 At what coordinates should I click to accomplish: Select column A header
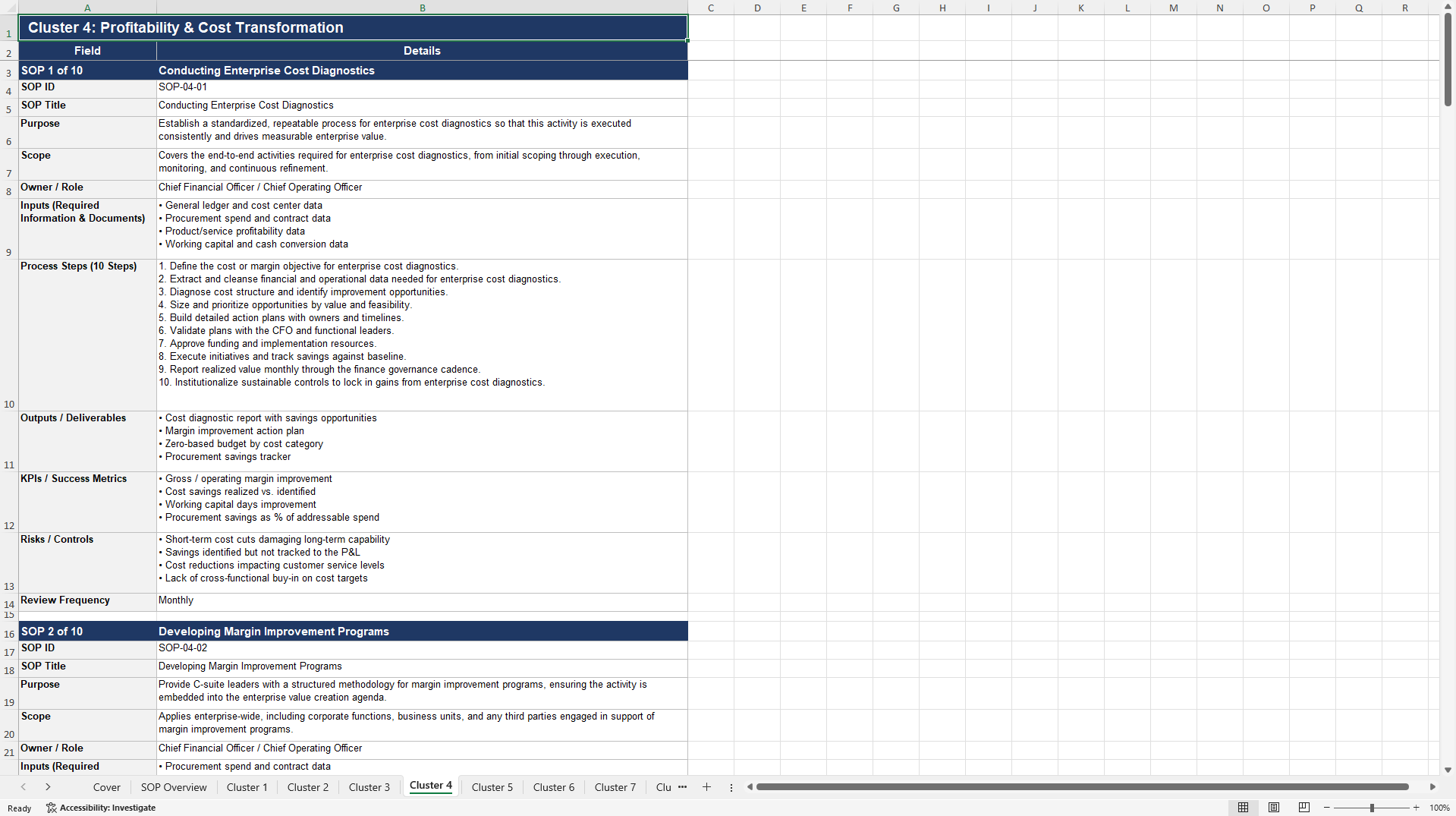tap(87, 8)
